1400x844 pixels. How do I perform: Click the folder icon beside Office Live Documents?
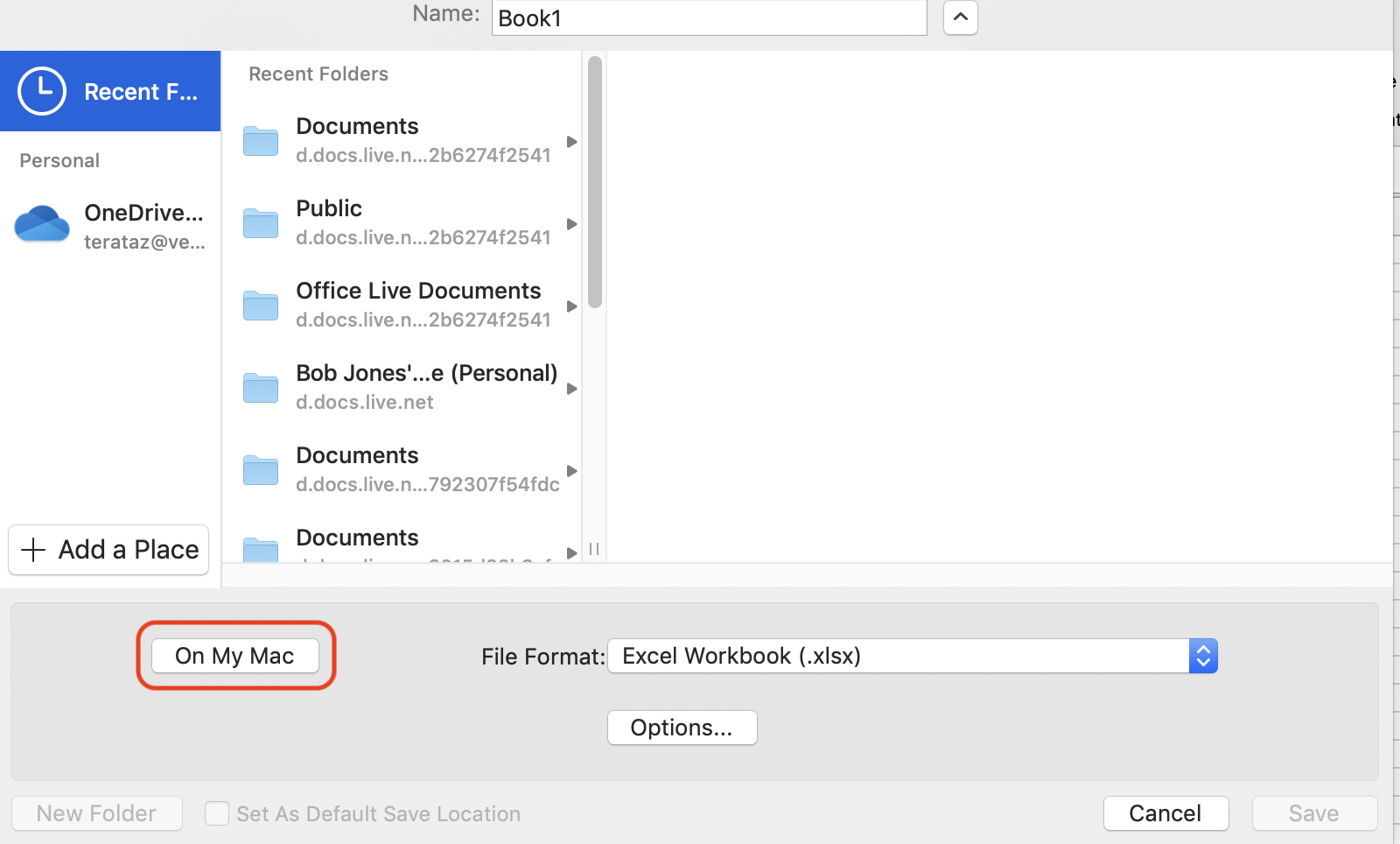pos(261,306)
